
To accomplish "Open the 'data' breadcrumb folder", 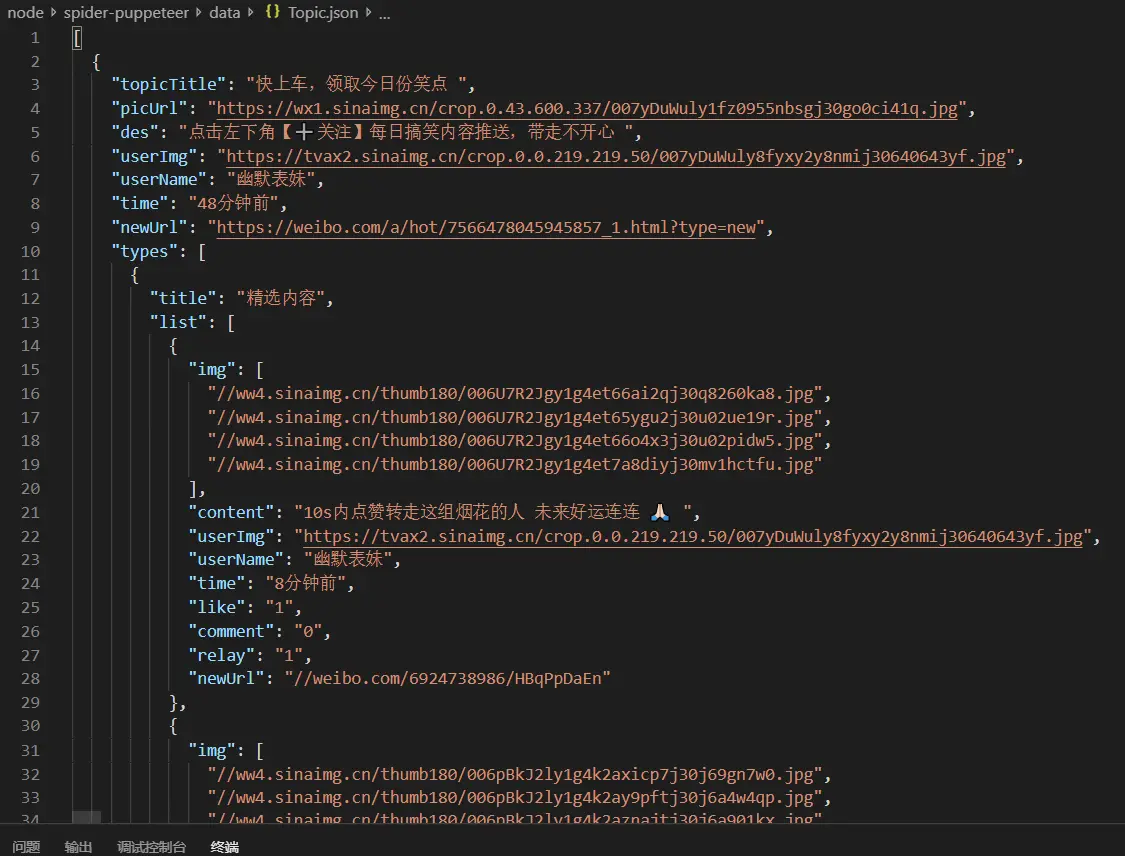I will (225, 12).
